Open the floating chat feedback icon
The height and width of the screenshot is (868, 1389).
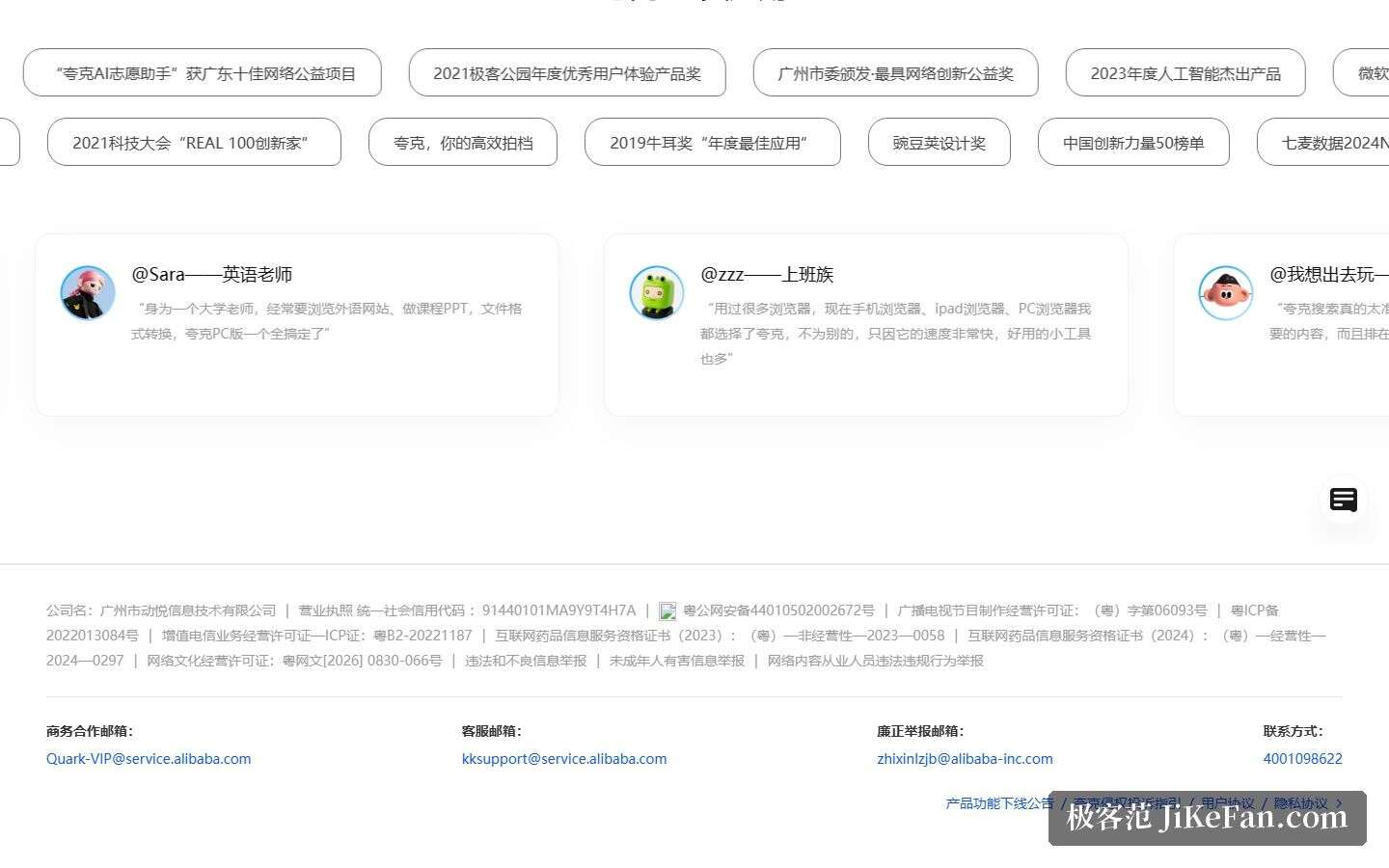point(1344,500)
